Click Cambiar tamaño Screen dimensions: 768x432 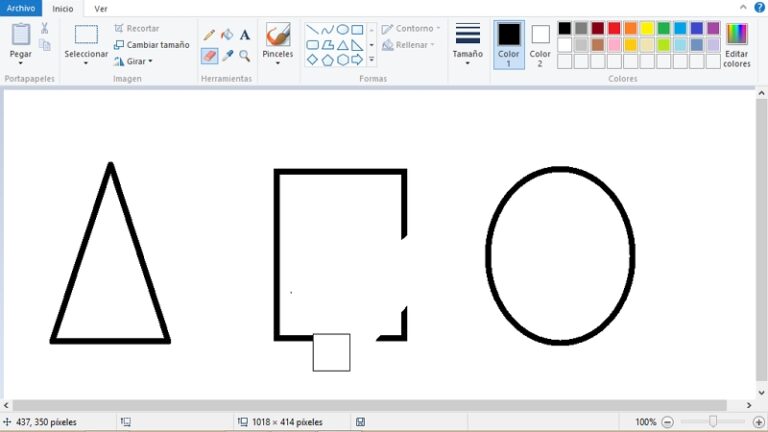tap(152, 45)
